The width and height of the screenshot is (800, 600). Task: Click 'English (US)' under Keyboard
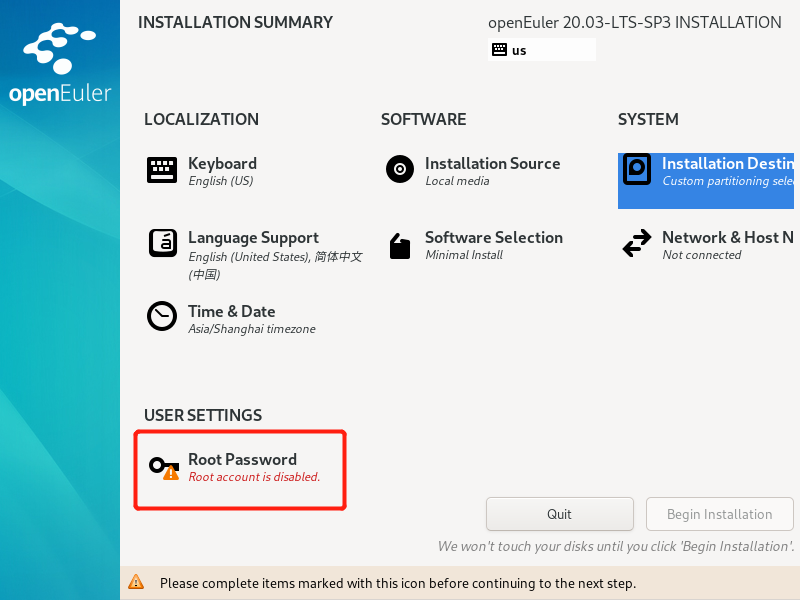[x=221, y=181]
